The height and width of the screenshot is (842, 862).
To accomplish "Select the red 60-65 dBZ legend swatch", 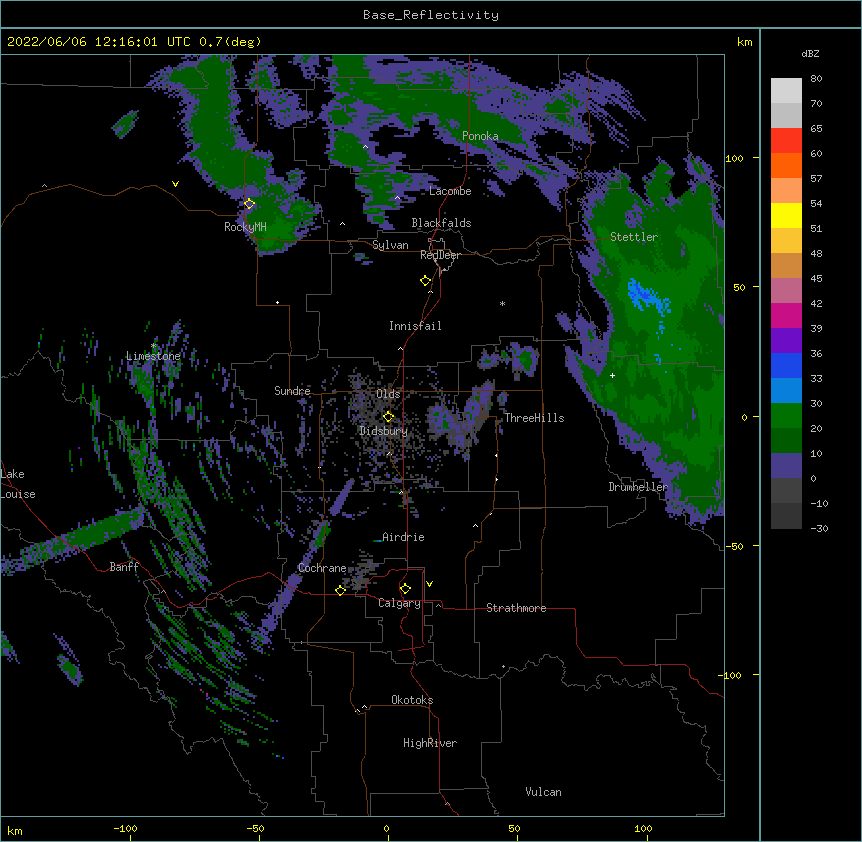I will tap(786, 141).
